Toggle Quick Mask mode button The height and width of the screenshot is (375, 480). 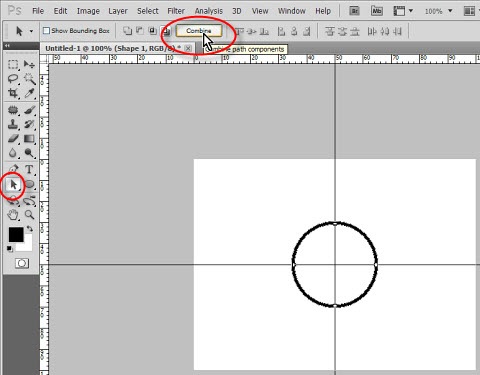click(22, 263)
